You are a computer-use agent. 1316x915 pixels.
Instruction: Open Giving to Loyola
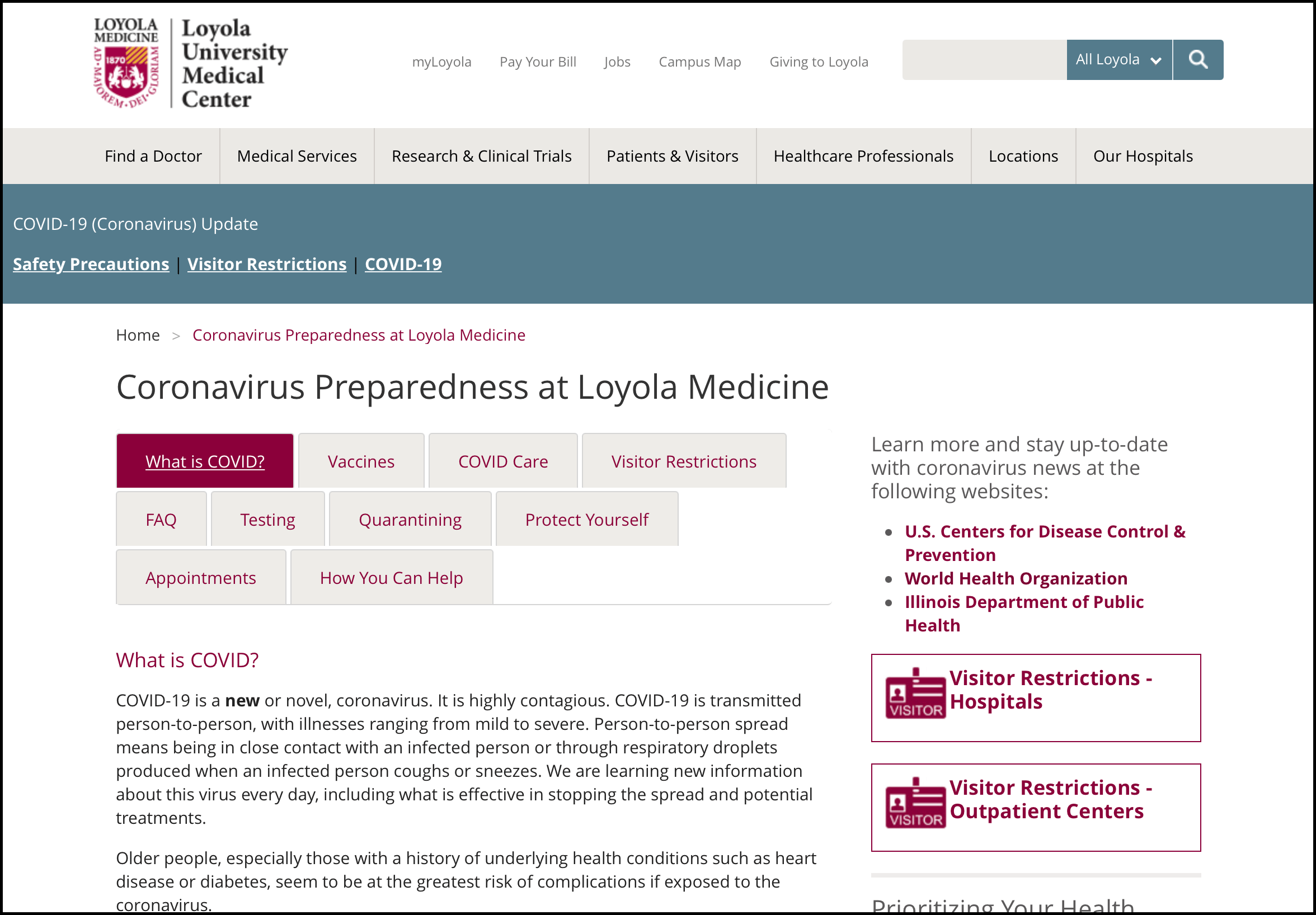tap(819, 62)
